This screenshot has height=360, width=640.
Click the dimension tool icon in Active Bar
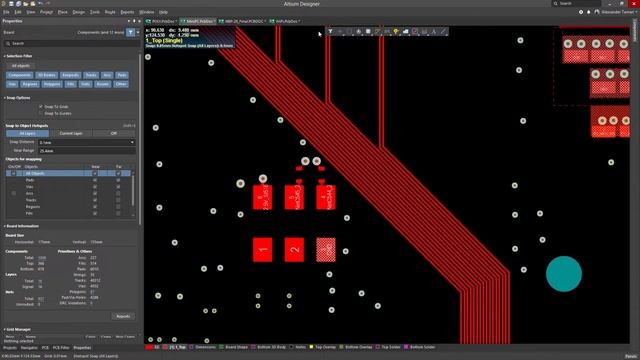click(424, 31)
